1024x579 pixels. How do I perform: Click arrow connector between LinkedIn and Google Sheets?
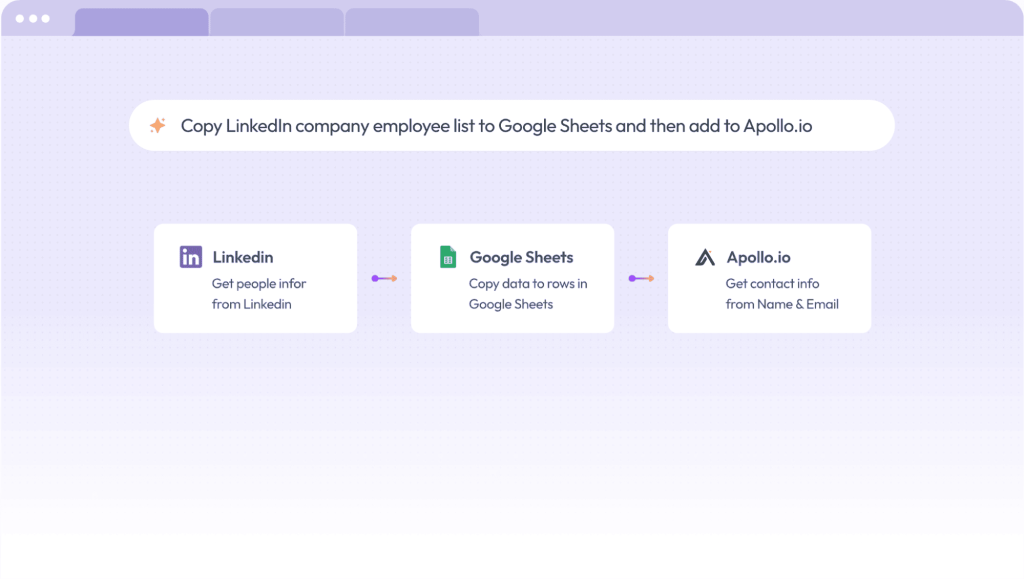[384, 278]
